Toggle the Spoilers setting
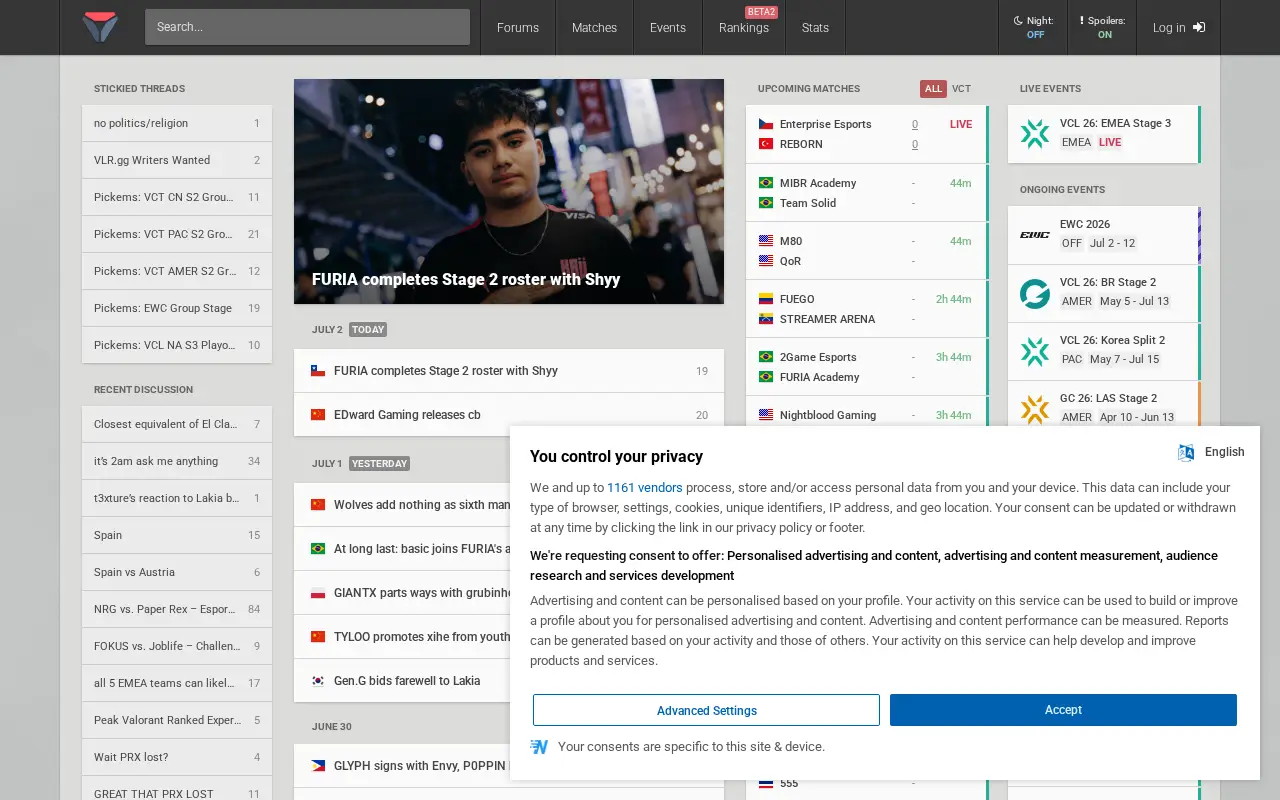 [x=1102, y=27]
